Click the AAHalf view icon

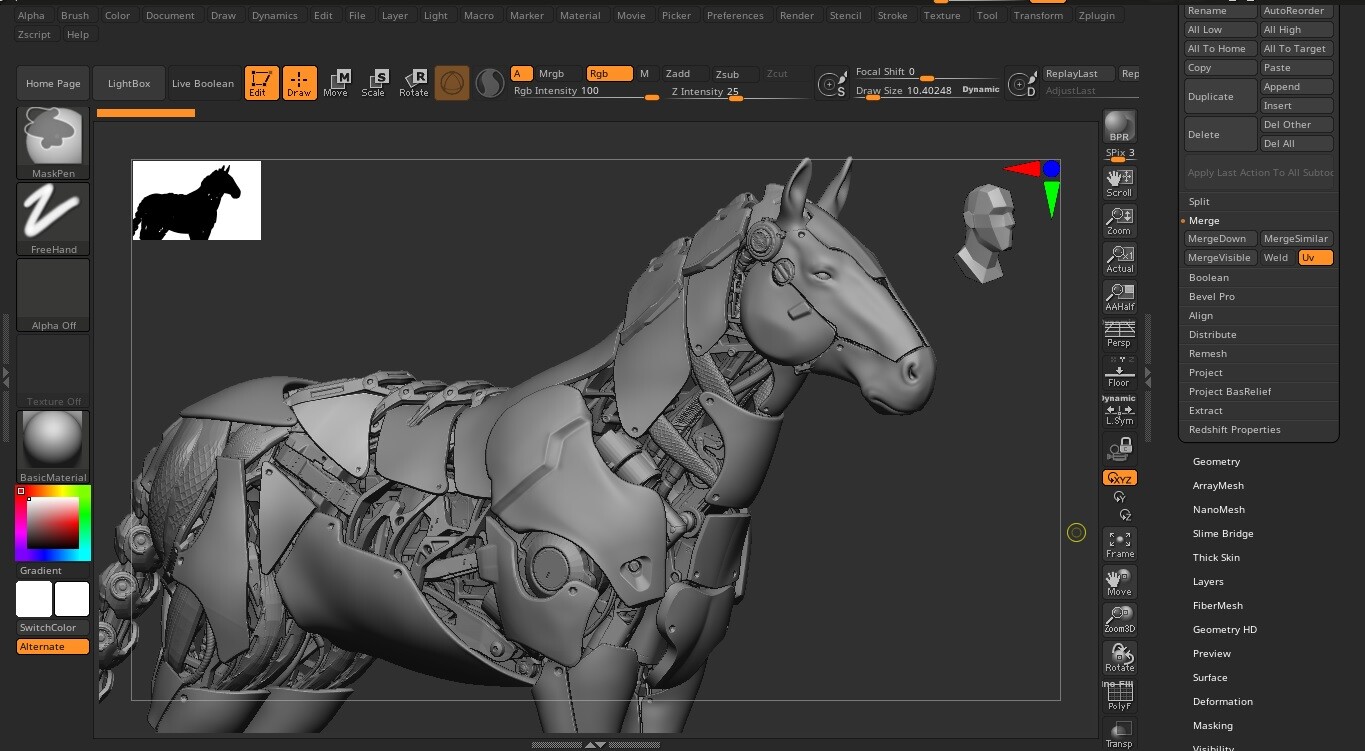pos(1119,297)
